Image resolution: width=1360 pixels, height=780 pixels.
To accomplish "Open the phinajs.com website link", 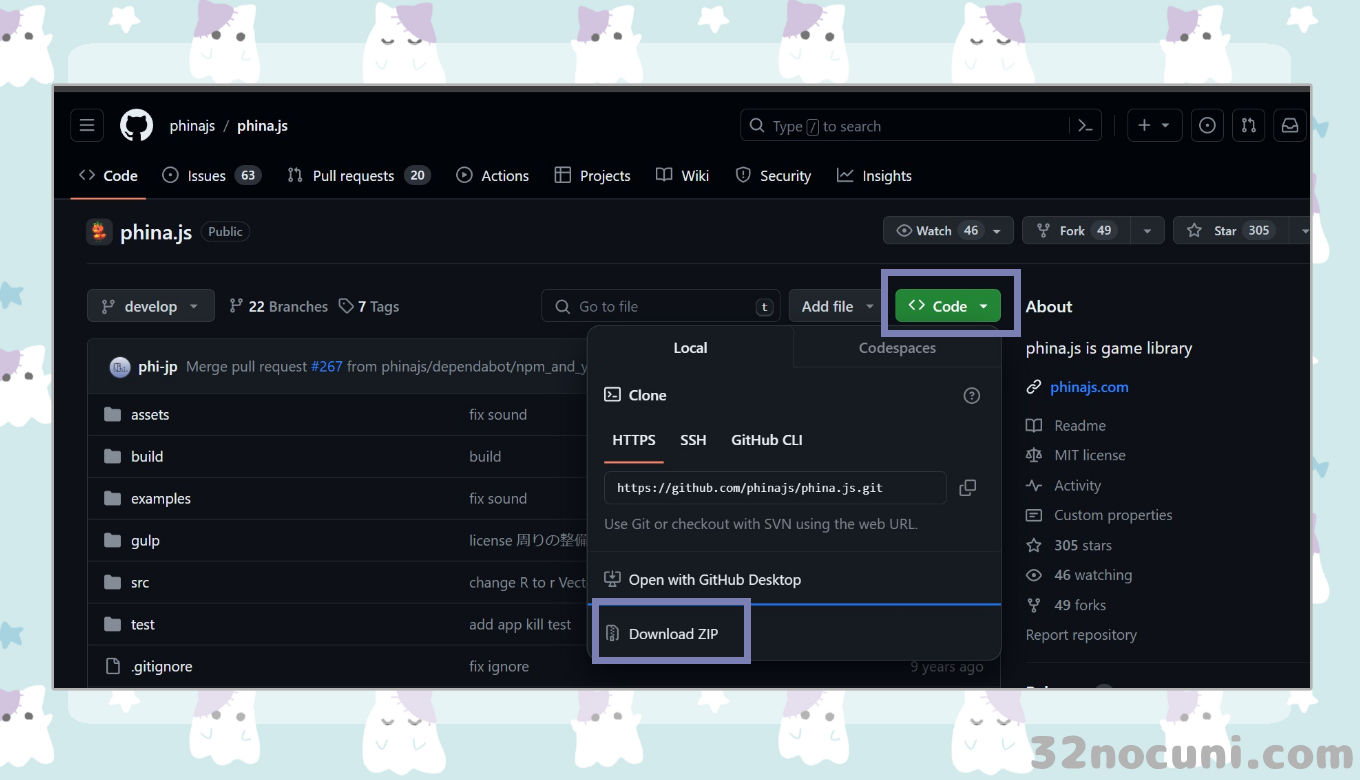I will tap(1089, 387).
